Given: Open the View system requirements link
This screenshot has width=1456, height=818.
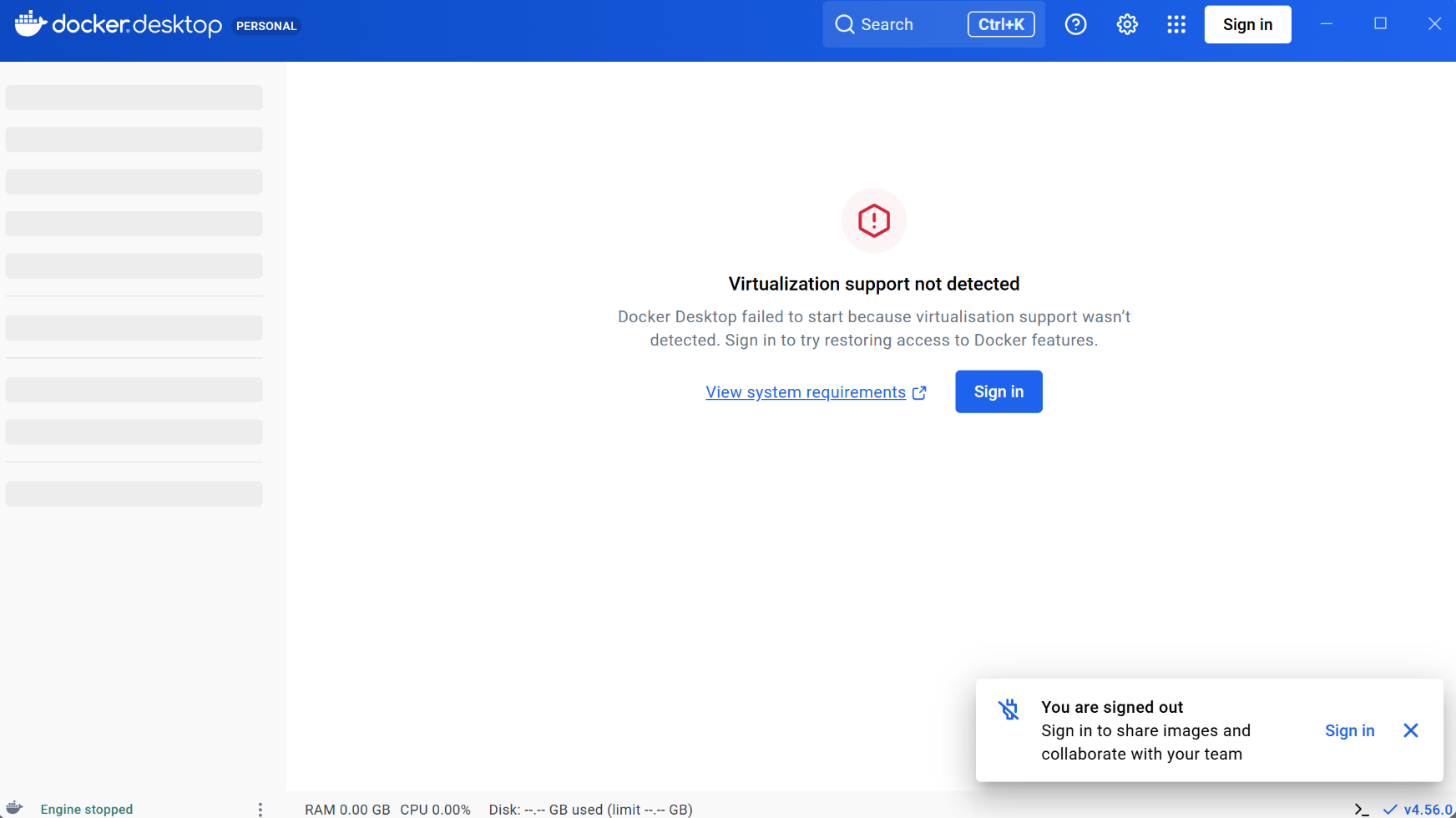Looking at the screenshot, I should point(806,392).
